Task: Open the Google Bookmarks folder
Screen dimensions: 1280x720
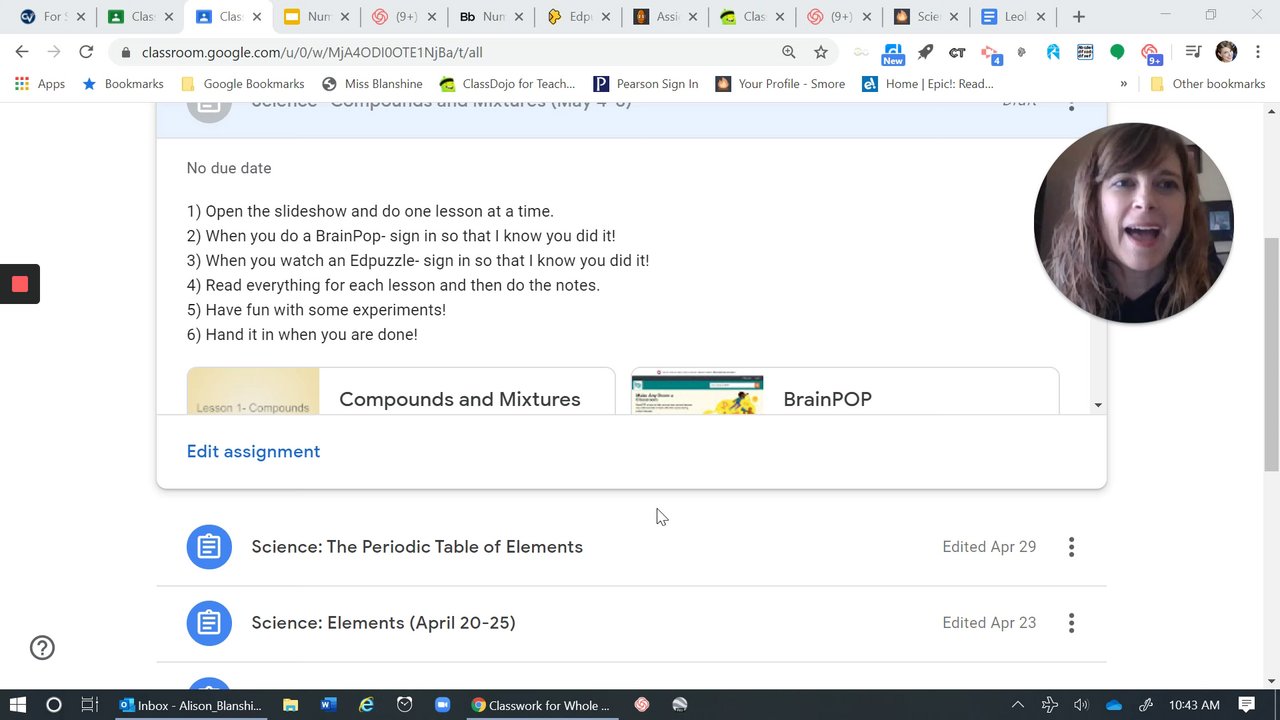Action: pyautogui.click(x=243, y=84)
